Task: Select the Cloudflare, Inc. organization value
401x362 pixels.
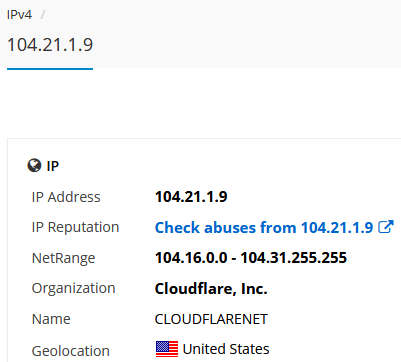Action: tap(211, 289)
